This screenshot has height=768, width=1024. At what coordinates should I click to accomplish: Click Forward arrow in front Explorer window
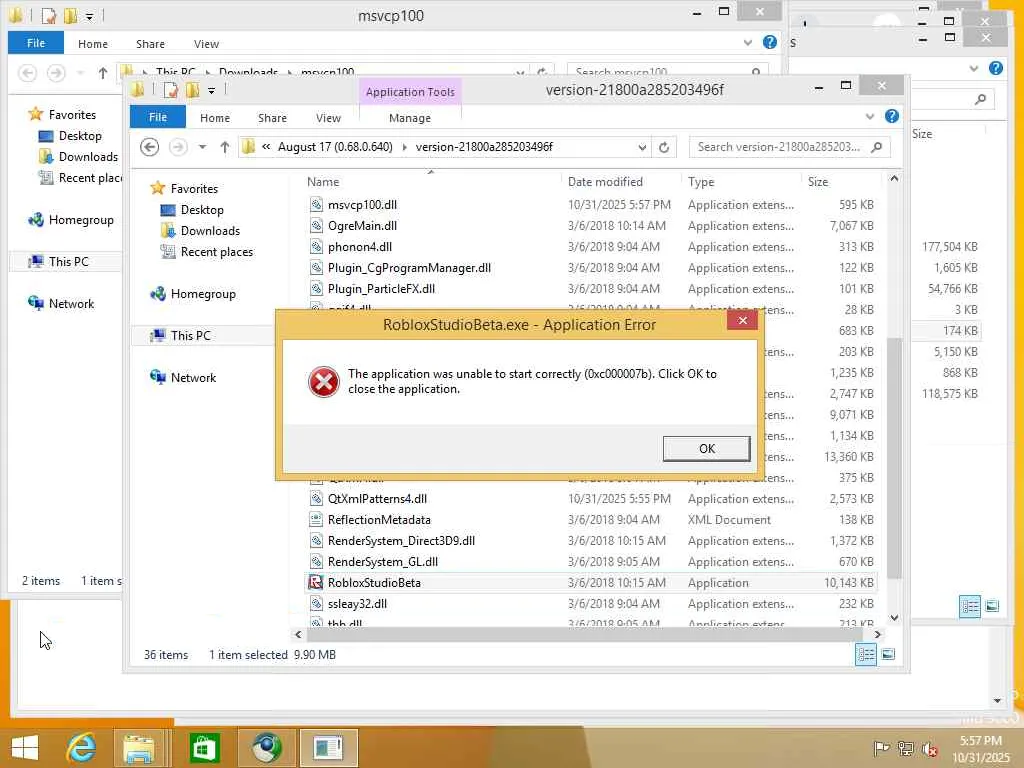(x=178, y=147)
